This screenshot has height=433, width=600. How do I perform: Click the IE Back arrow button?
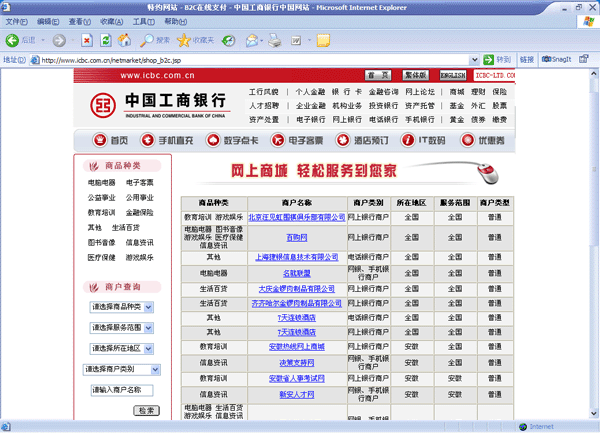pos(14,41)
